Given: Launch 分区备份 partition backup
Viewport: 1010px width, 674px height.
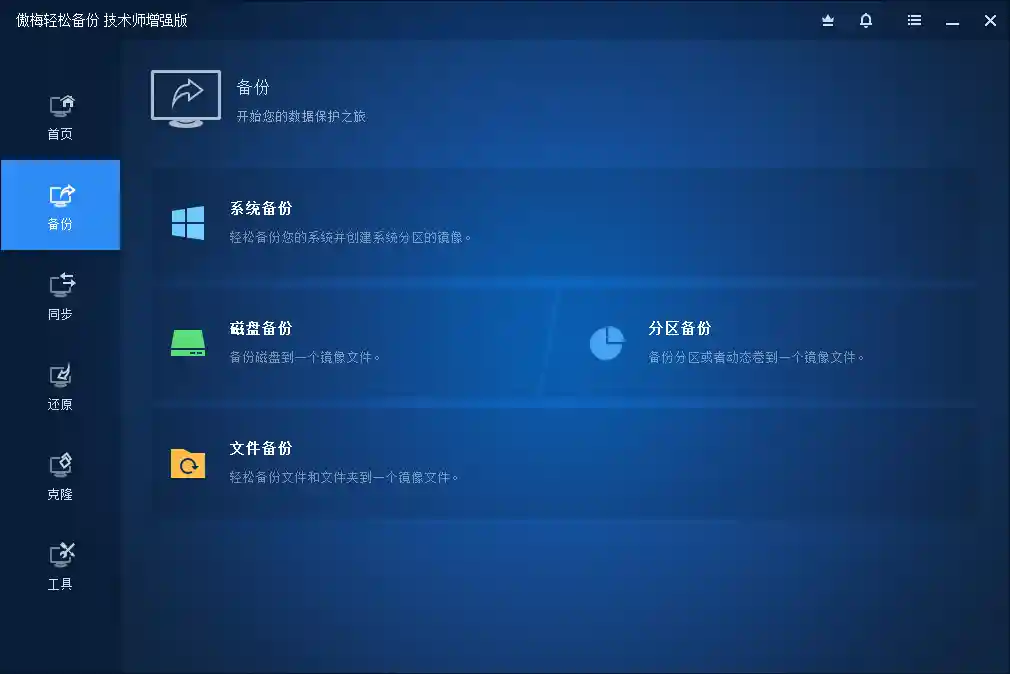Looking at the screenshot, I should click(x=680, y=329).
